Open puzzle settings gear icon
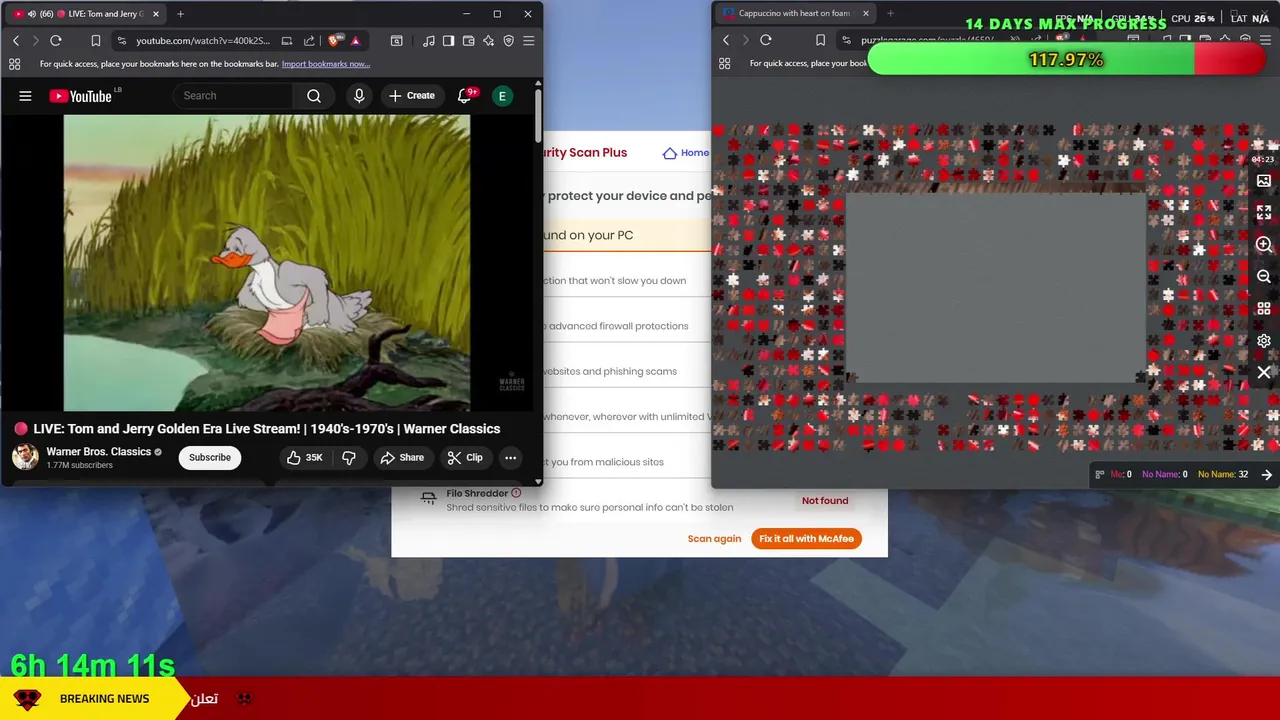This screenshot has width=1280, height=720. [1264, 340]
